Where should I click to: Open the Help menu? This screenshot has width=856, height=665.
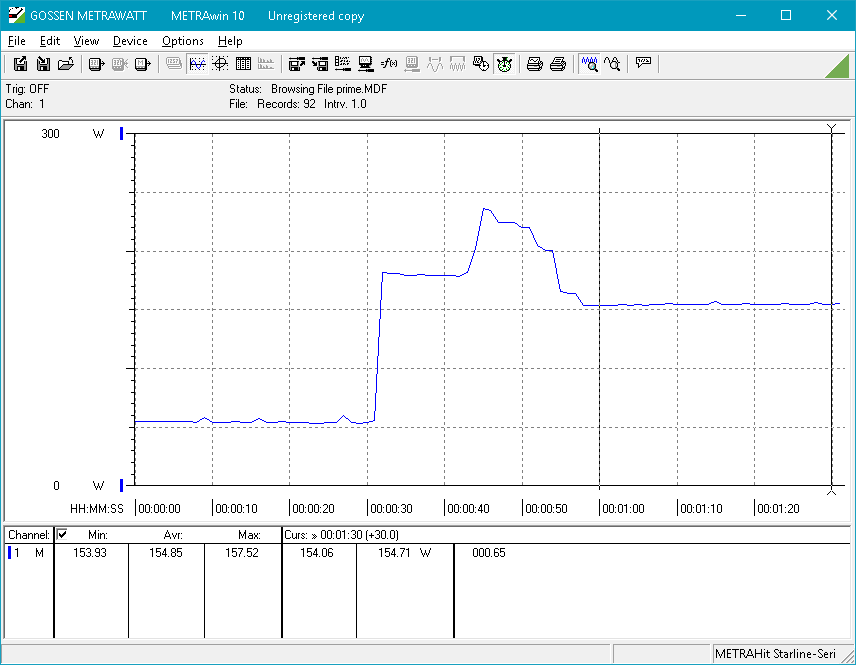(x=230, y=41)
